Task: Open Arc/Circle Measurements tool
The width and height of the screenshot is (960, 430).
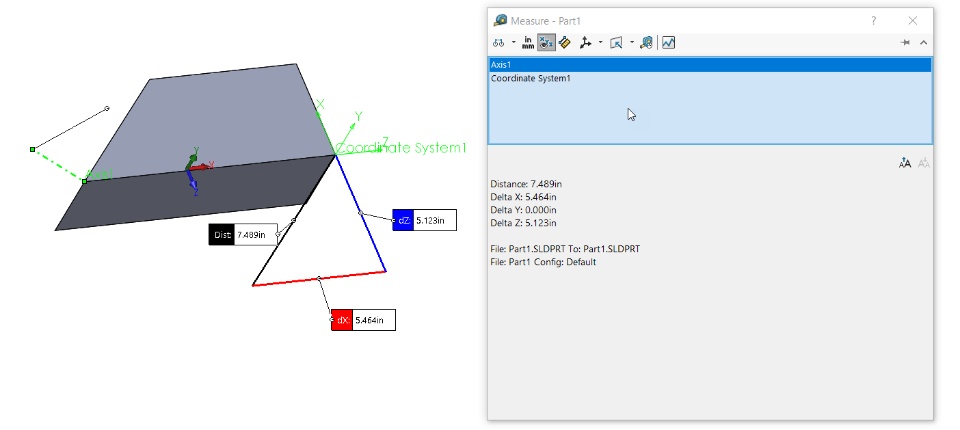Action: (498, 43)
